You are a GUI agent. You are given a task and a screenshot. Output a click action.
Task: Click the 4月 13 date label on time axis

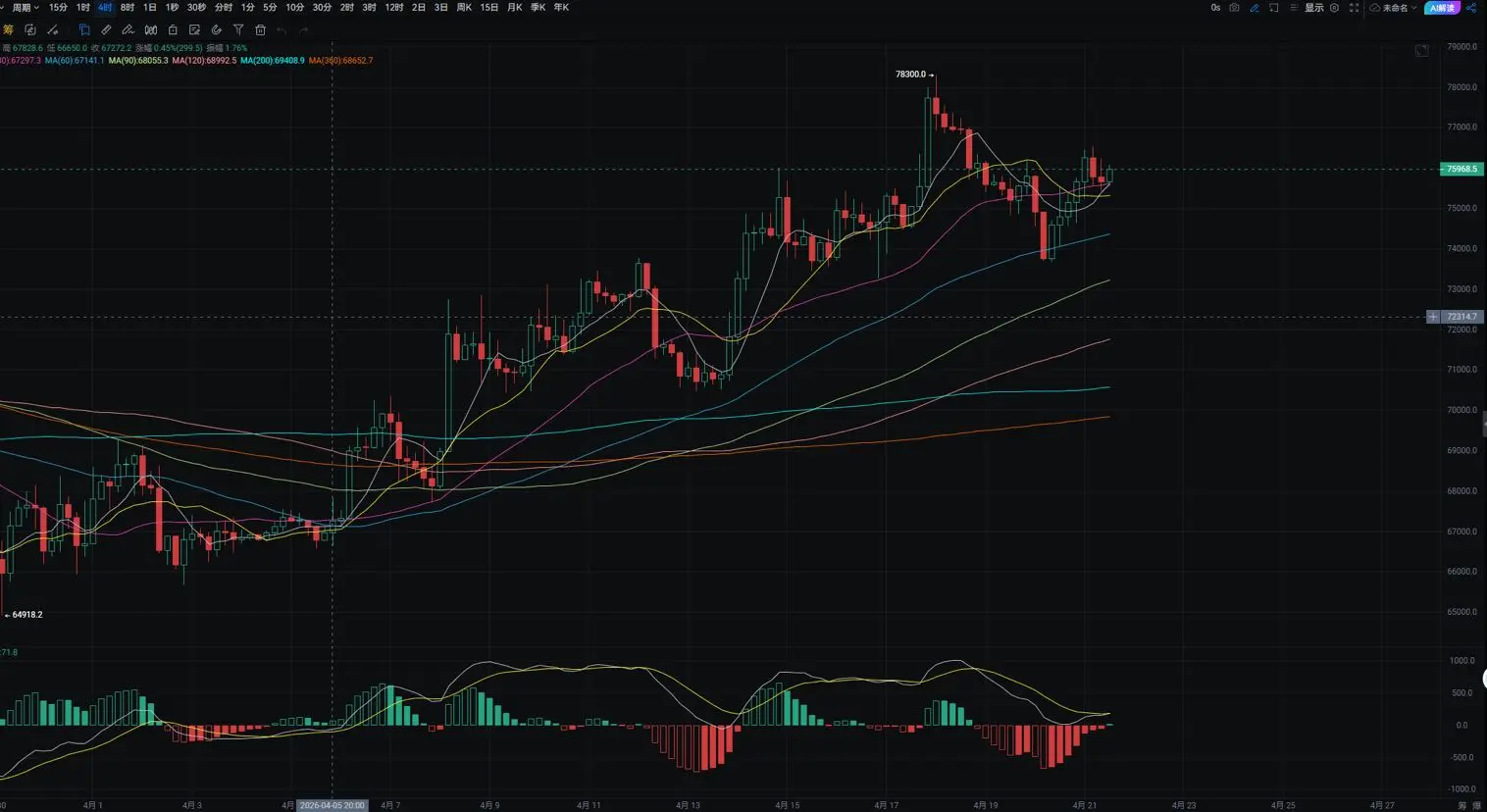pyautogui.click(x=689, y=805)
